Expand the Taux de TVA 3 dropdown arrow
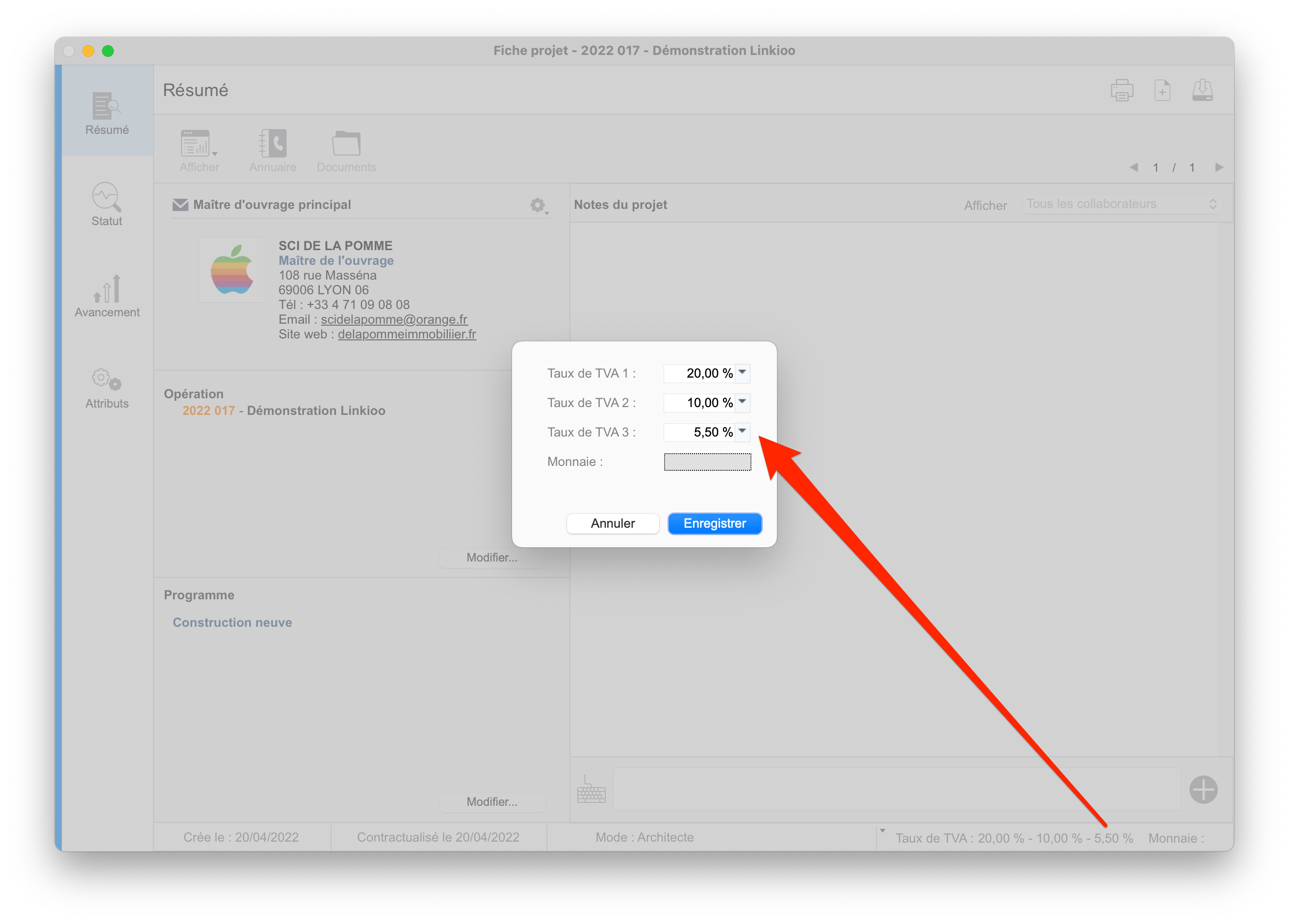1289x924 pixels. pos(742,432)
